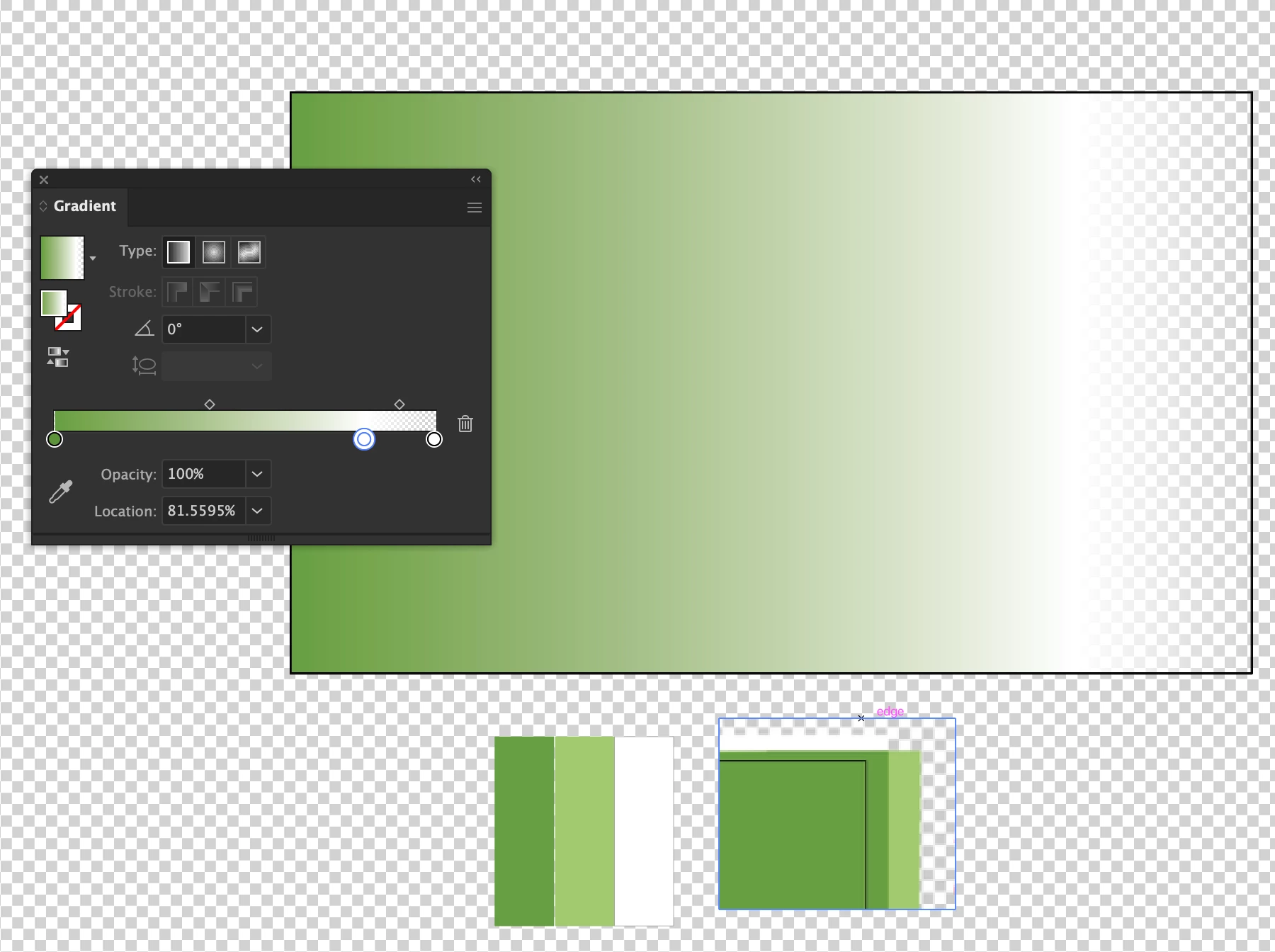Select the green gradient start stop
Image resolution: width=1275 pixels, height=952 pixels.
[55, 439]
